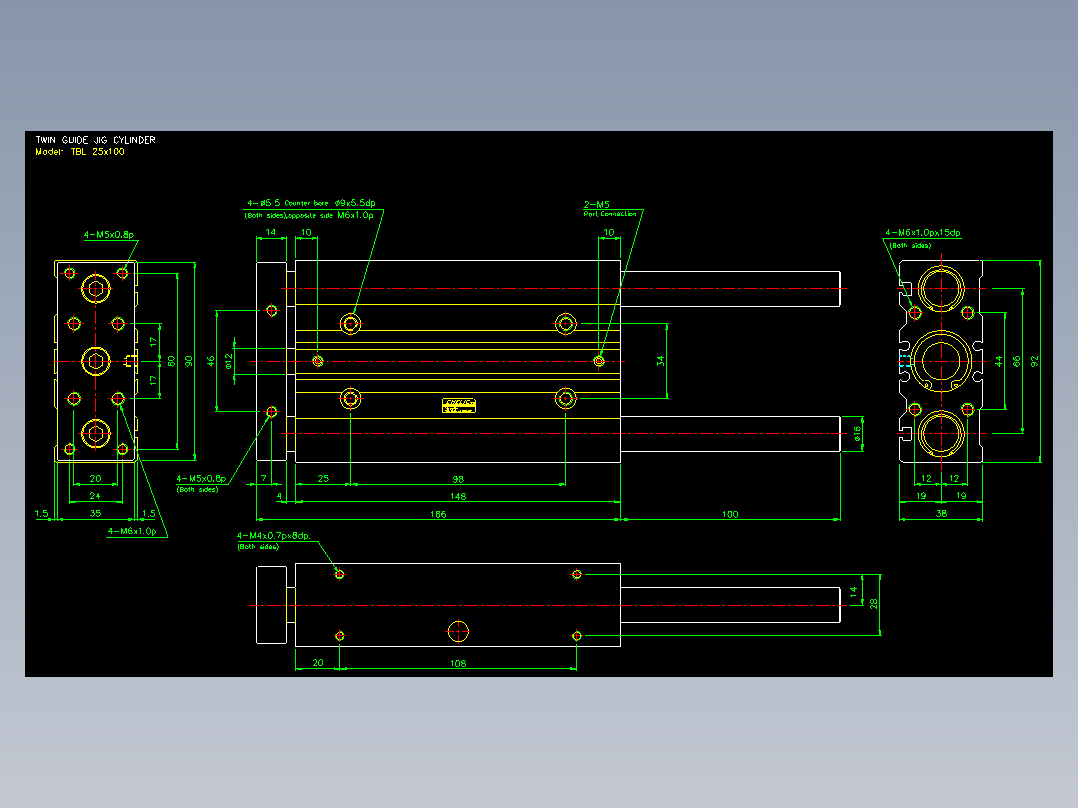
Task: Click the ø12 diameter dimension text
Action: (228, 360)
